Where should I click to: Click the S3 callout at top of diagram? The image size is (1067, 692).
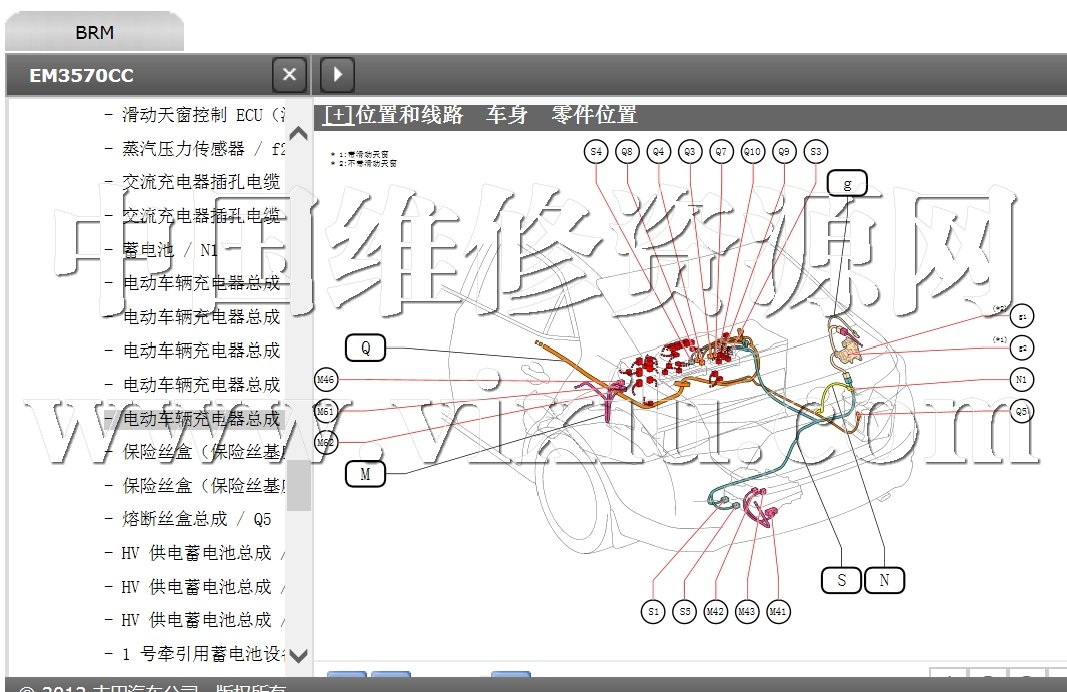tap(816, 152)
